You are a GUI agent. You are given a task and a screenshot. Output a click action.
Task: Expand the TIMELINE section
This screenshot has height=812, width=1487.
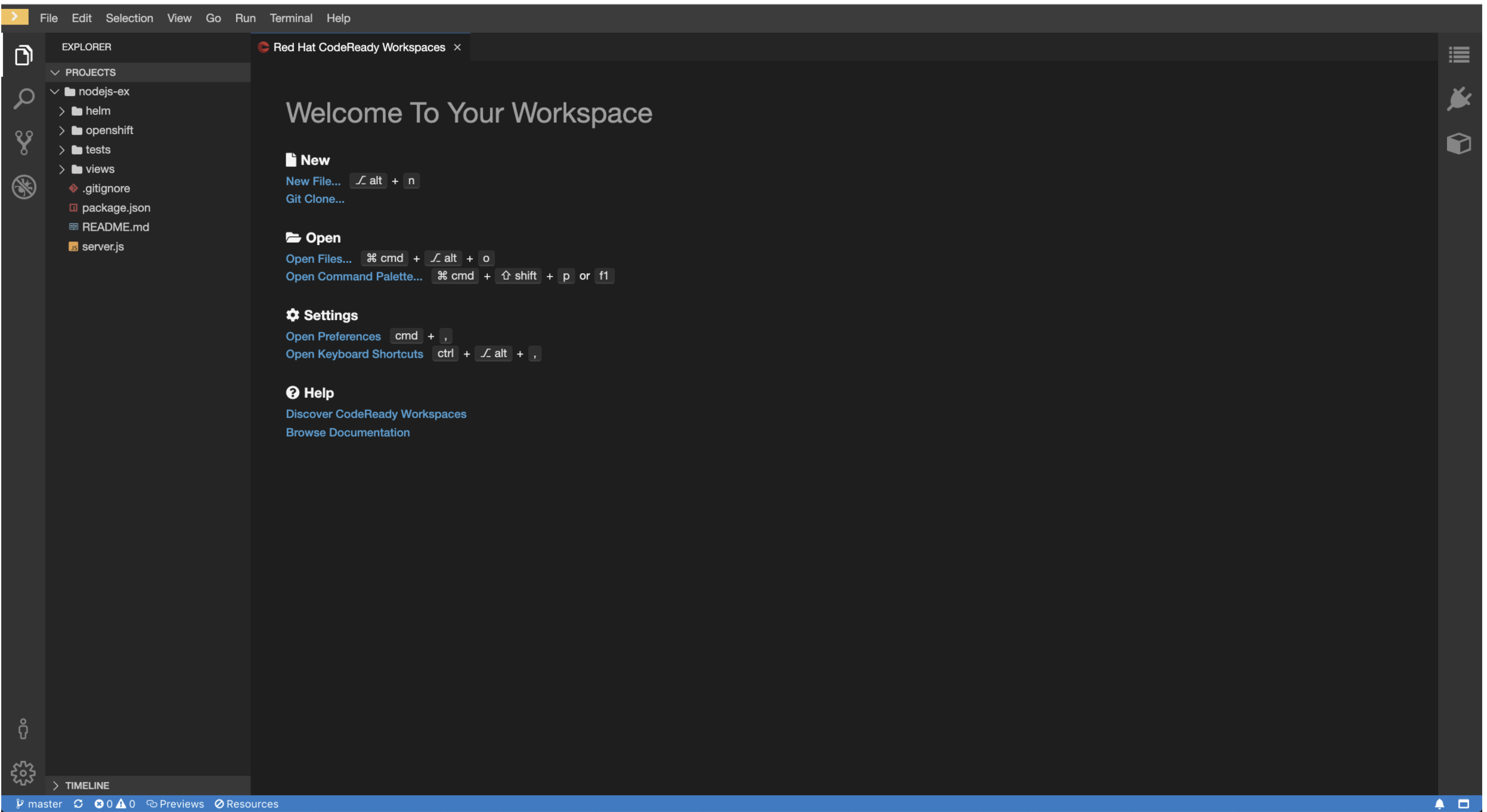(55, 785)
